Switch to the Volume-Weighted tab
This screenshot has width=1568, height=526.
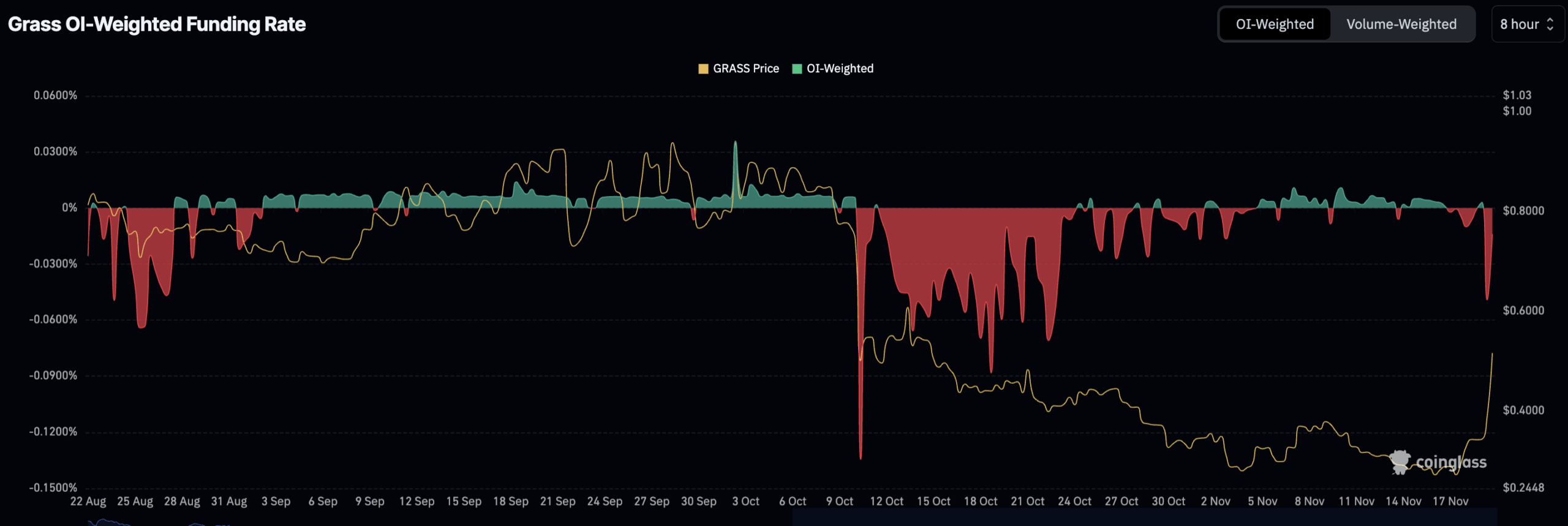[1401, 24]
